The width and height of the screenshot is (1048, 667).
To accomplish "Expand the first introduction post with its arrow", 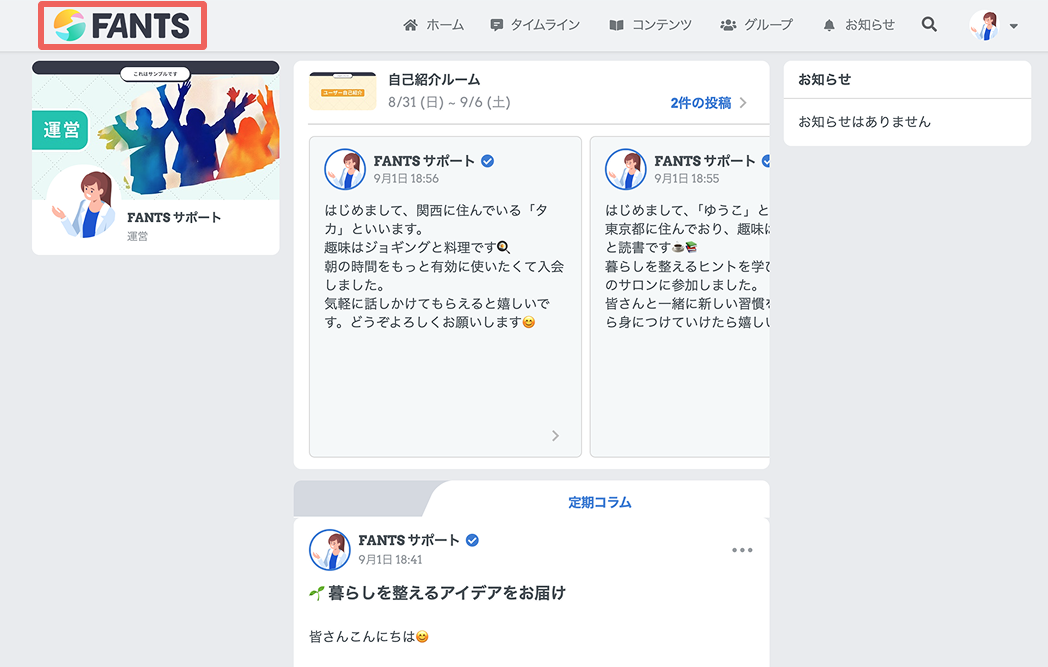I will tap(555, 436).
